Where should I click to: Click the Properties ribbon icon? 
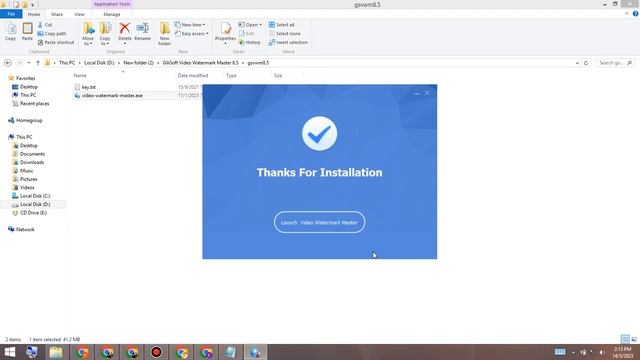coord(225,33)
